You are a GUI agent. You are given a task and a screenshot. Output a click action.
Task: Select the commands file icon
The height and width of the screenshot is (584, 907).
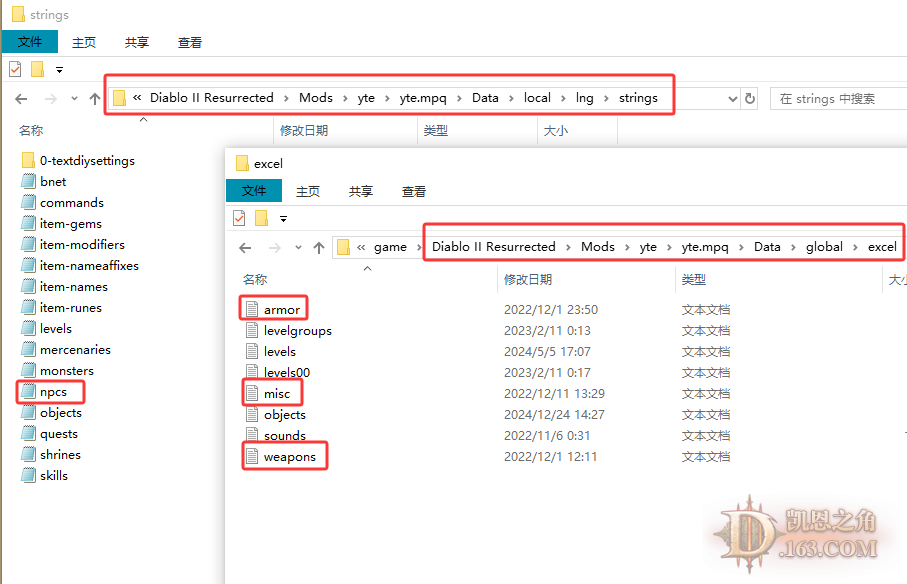click(x=28, y=202)
